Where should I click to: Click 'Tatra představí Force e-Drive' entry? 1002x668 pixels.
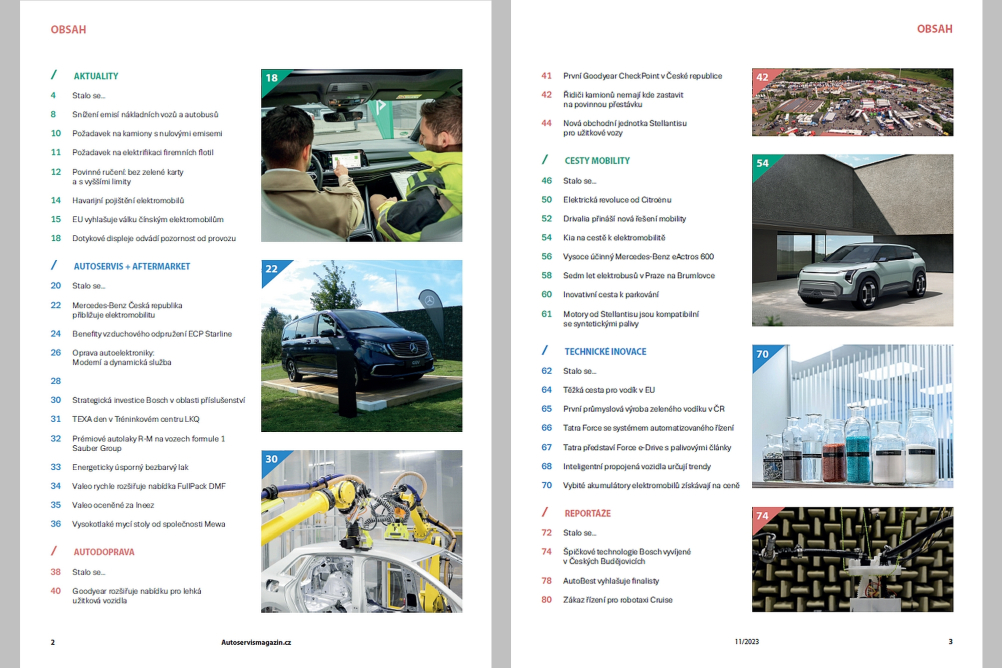coord(647,447)
